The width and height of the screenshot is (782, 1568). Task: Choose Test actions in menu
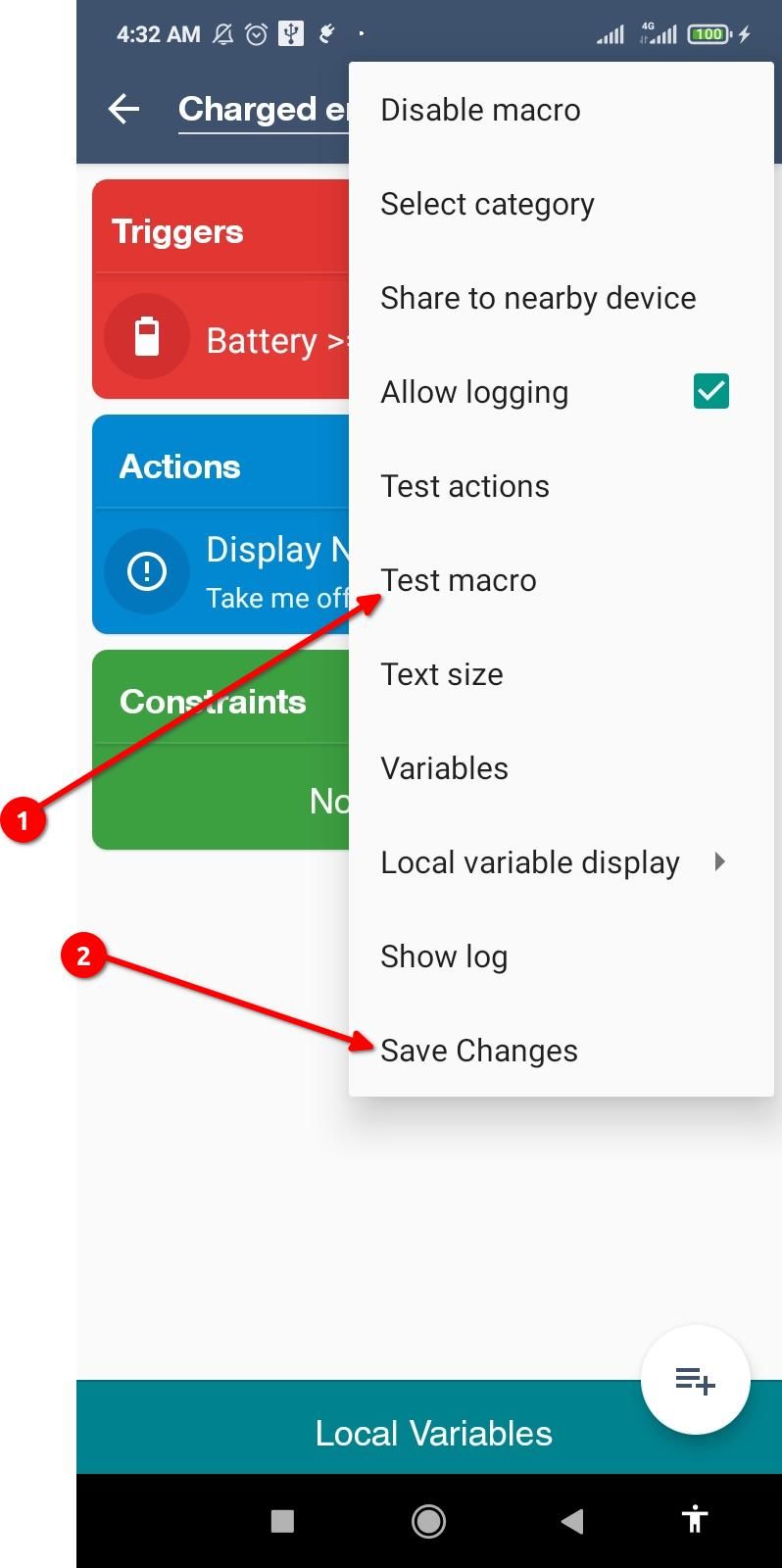coord(562,486)
